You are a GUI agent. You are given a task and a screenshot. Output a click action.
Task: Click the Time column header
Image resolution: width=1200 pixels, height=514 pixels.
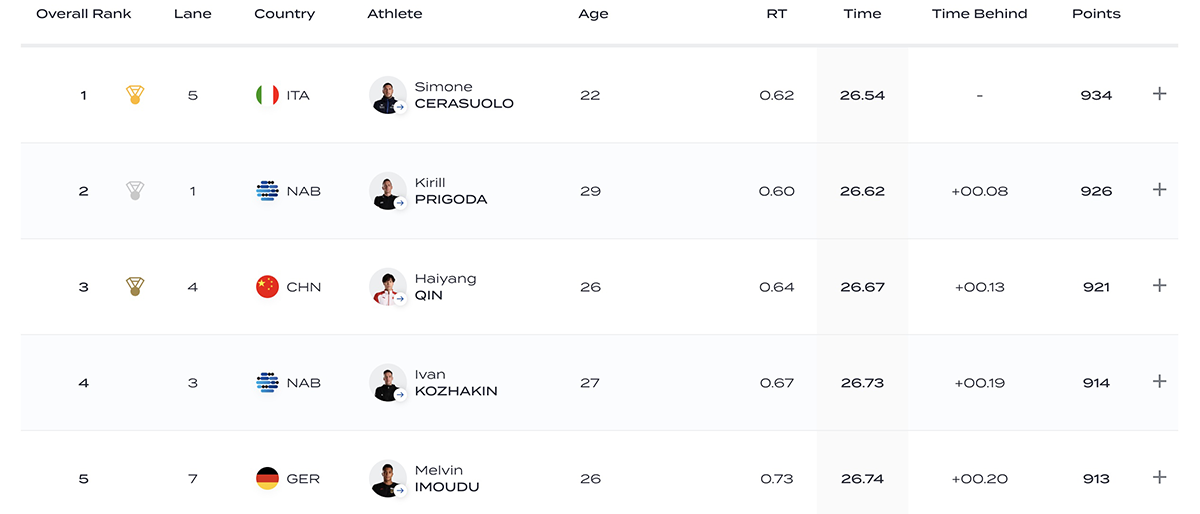point(862,14)
